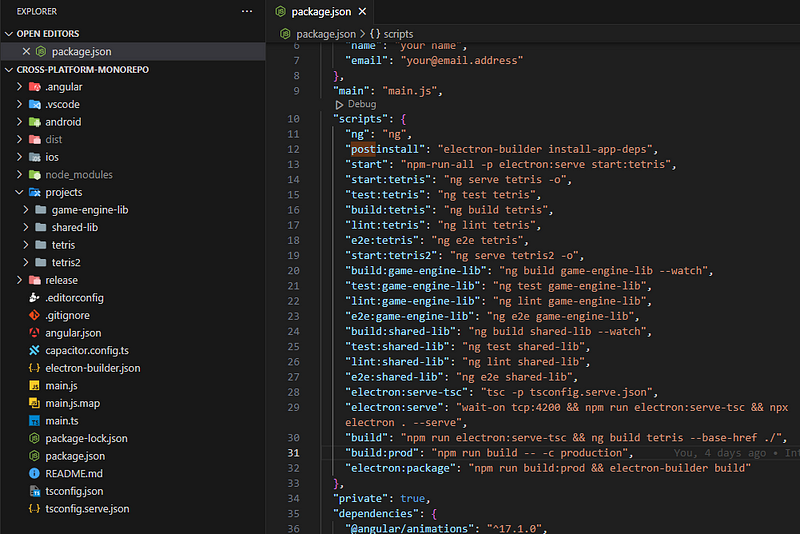Expand the .angular folder chevron

click(x=19, y=87)
